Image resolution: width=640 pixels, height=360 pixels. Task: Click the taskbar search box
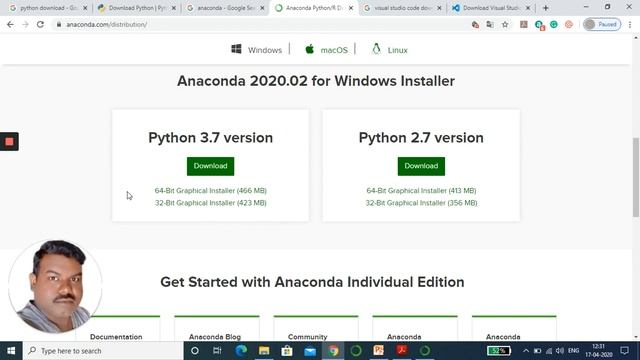click(x=103, y=351)
